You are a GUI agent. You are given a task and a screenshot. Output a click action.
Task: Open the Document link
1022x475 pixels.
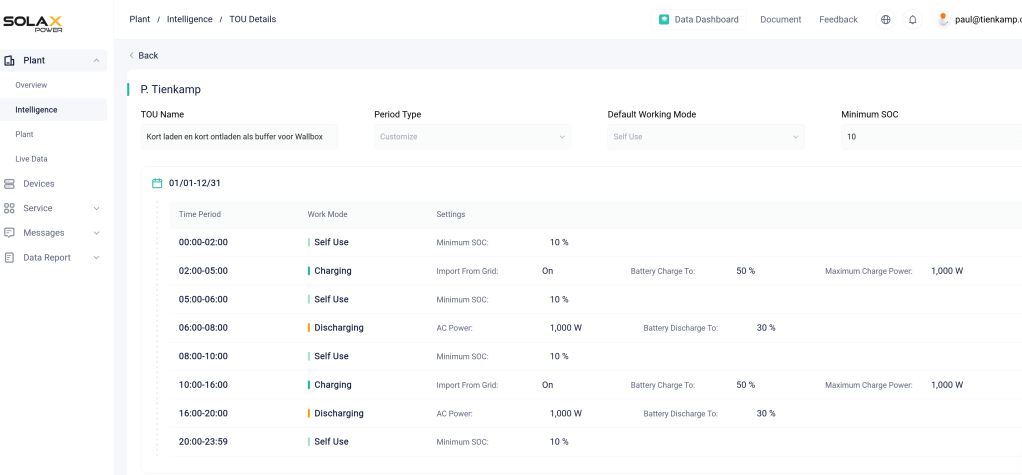[780, 19]
